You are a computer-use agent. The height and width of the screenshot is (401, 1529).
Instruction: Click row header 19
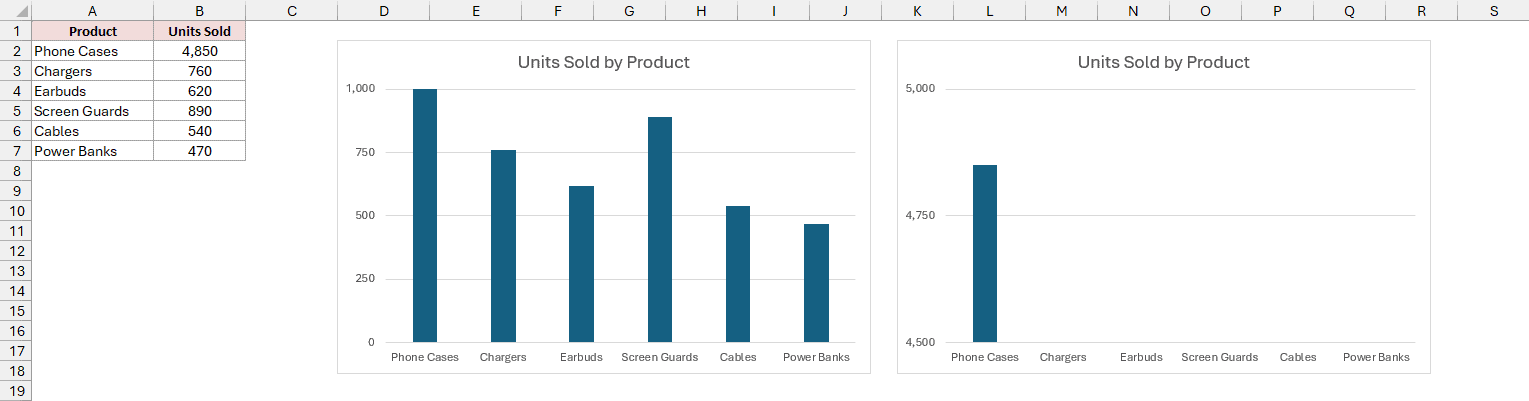tap(15, 391)
